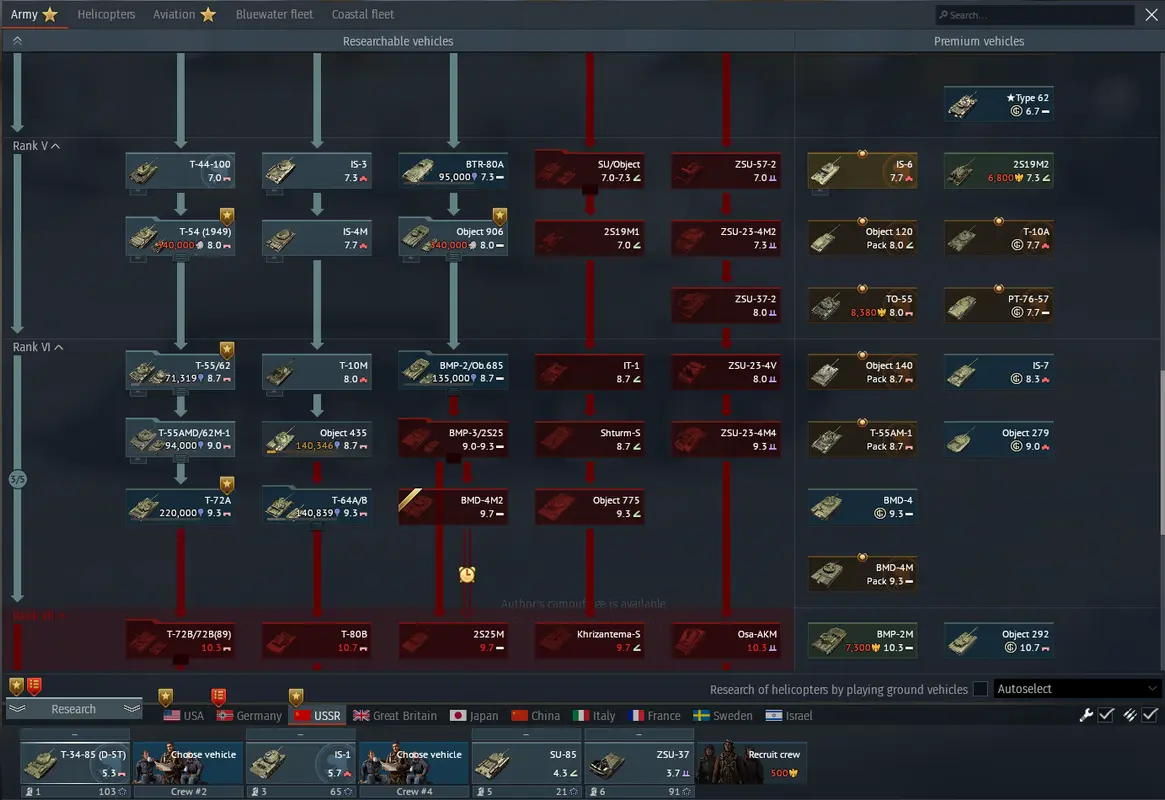
Task: Select the IS-3 heavy tank
Action: 317,170
